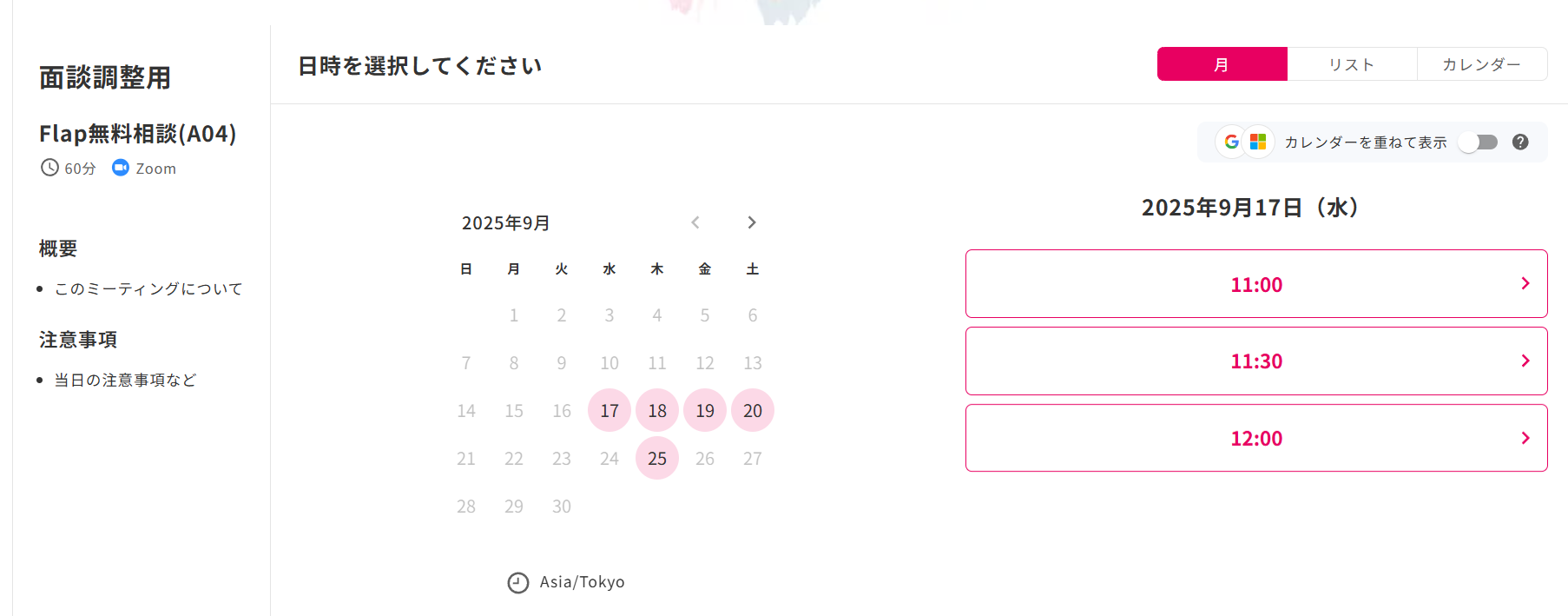The height and width of the screenshot is (616, 1568).
Task: Go to the next month arrow
Action: point(752,222)
